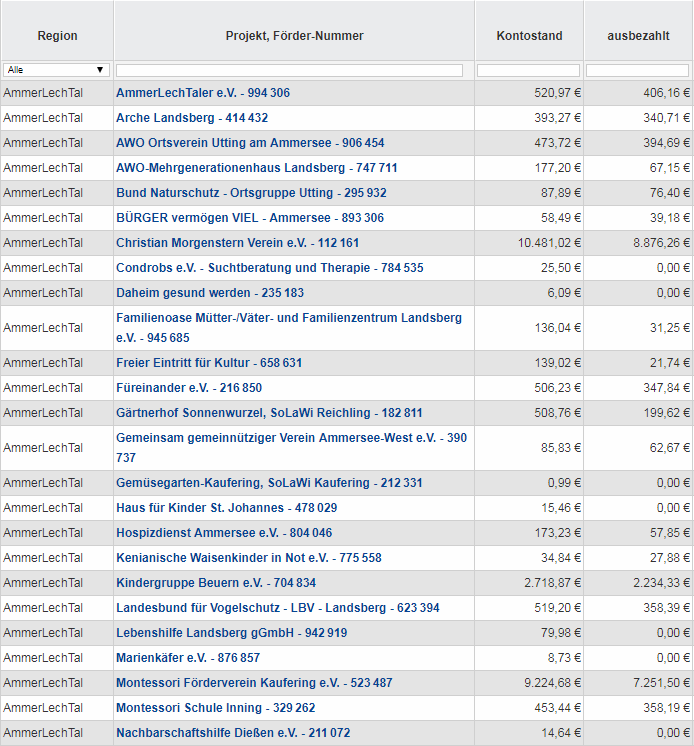Open the Arche Landsberg project link
Viewport: 694px width, 746px height.
[x=192, y=118]
